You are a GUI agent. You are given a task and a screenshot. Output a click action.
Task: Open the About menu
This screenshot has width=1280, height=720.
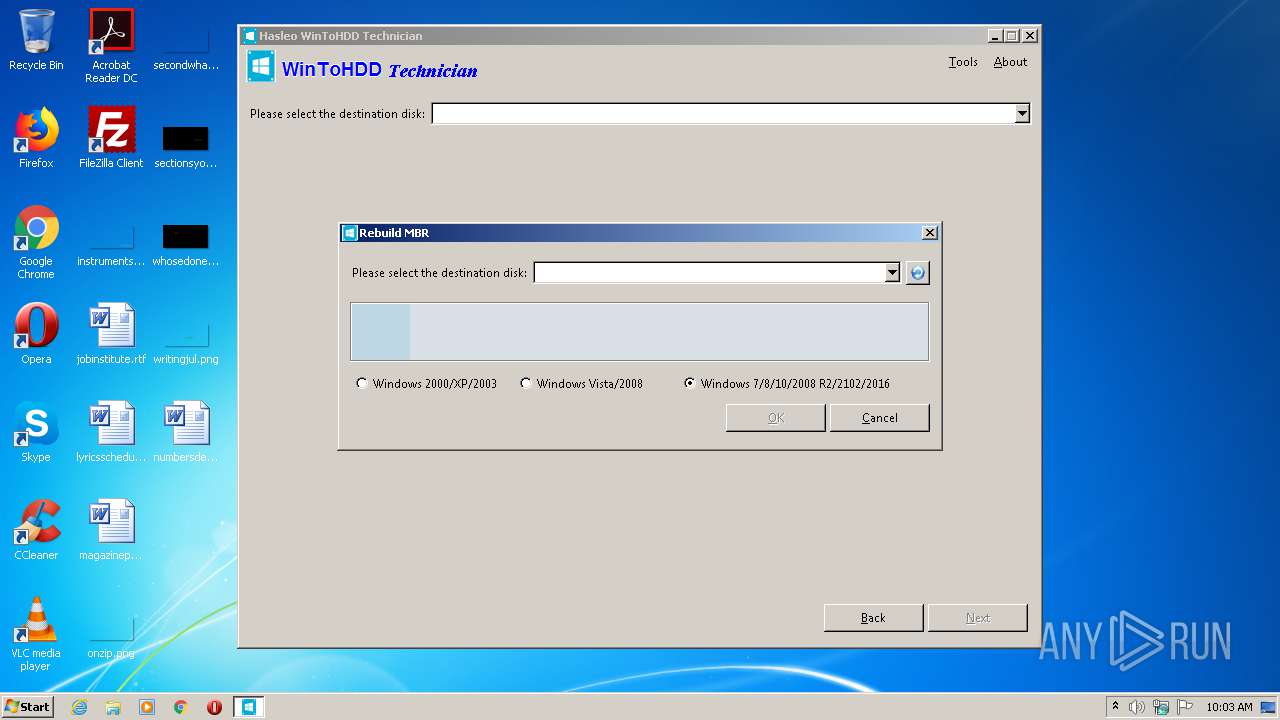point(1010,62)
